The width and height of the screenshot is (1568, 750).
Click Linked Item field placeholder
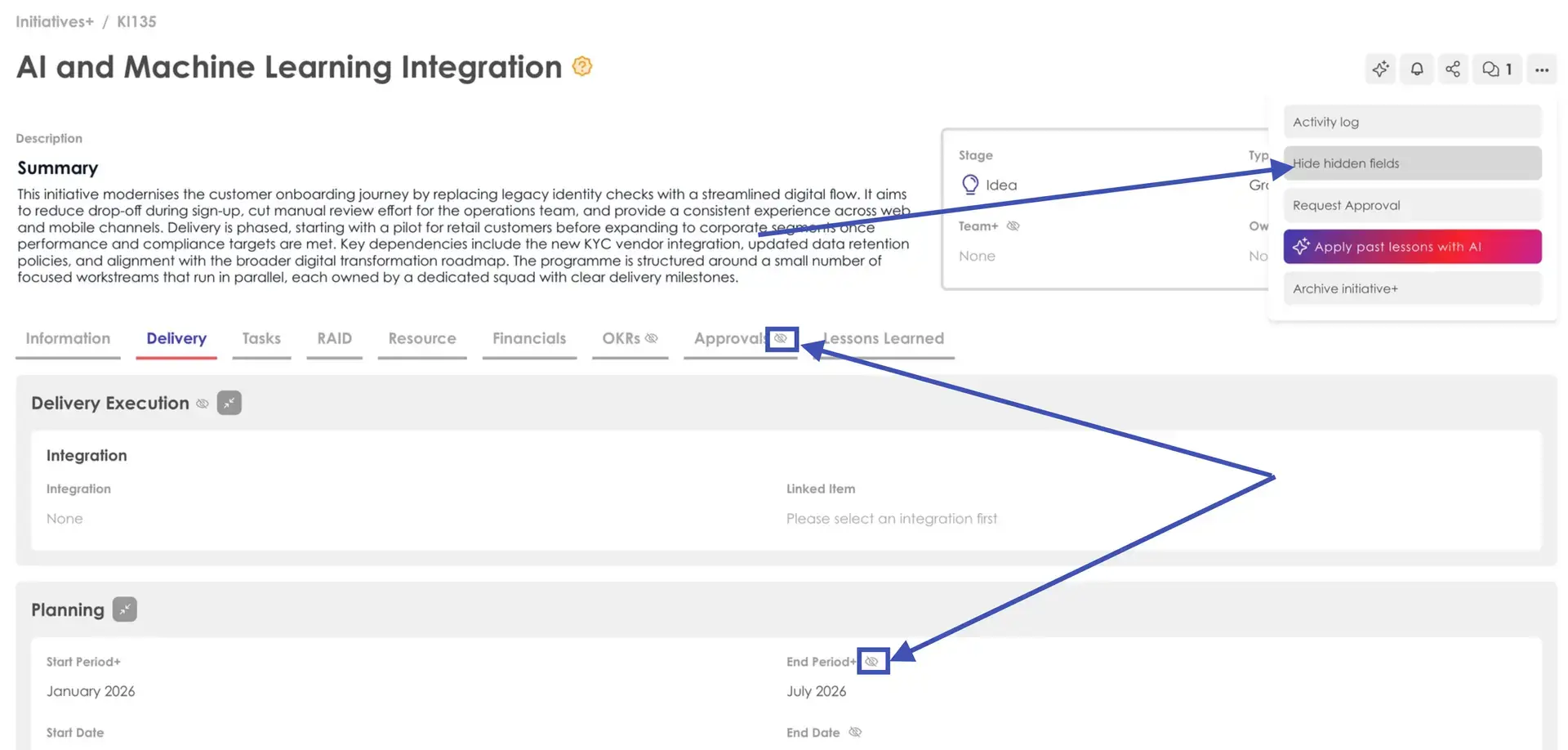[892, 519]
